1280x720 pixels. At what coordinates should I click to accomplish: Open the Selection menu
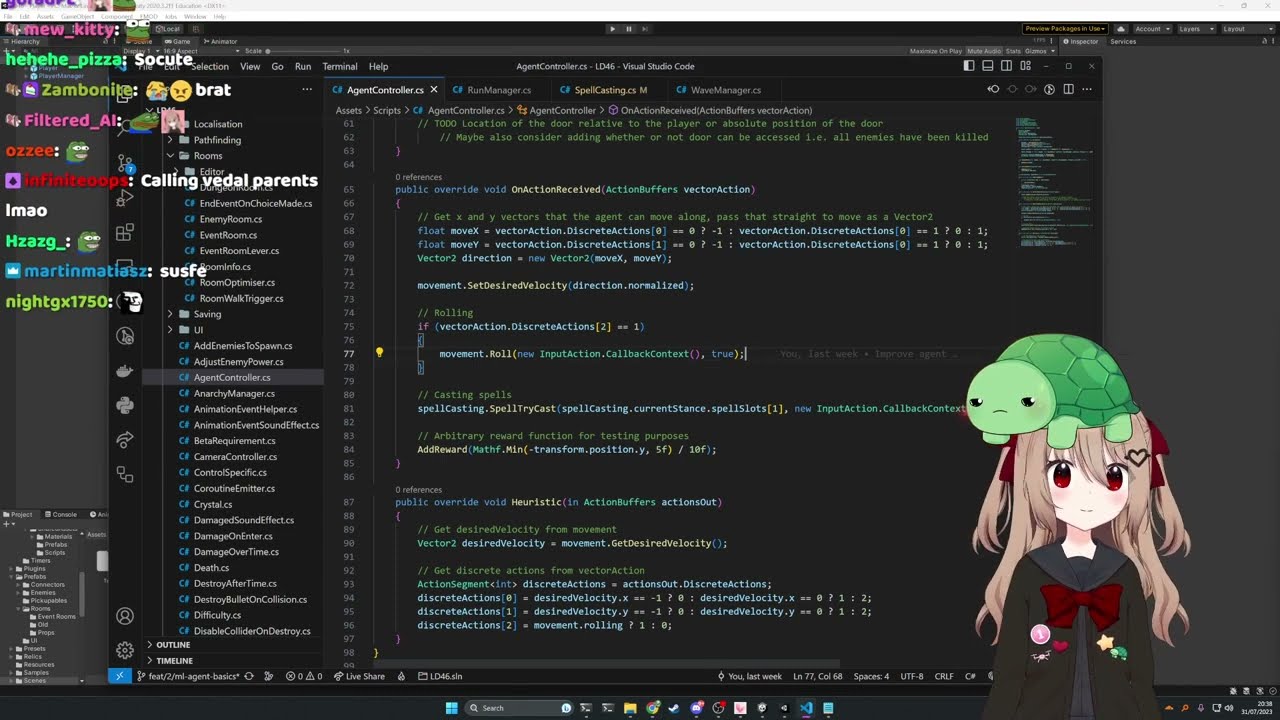[x=209, y=66]
